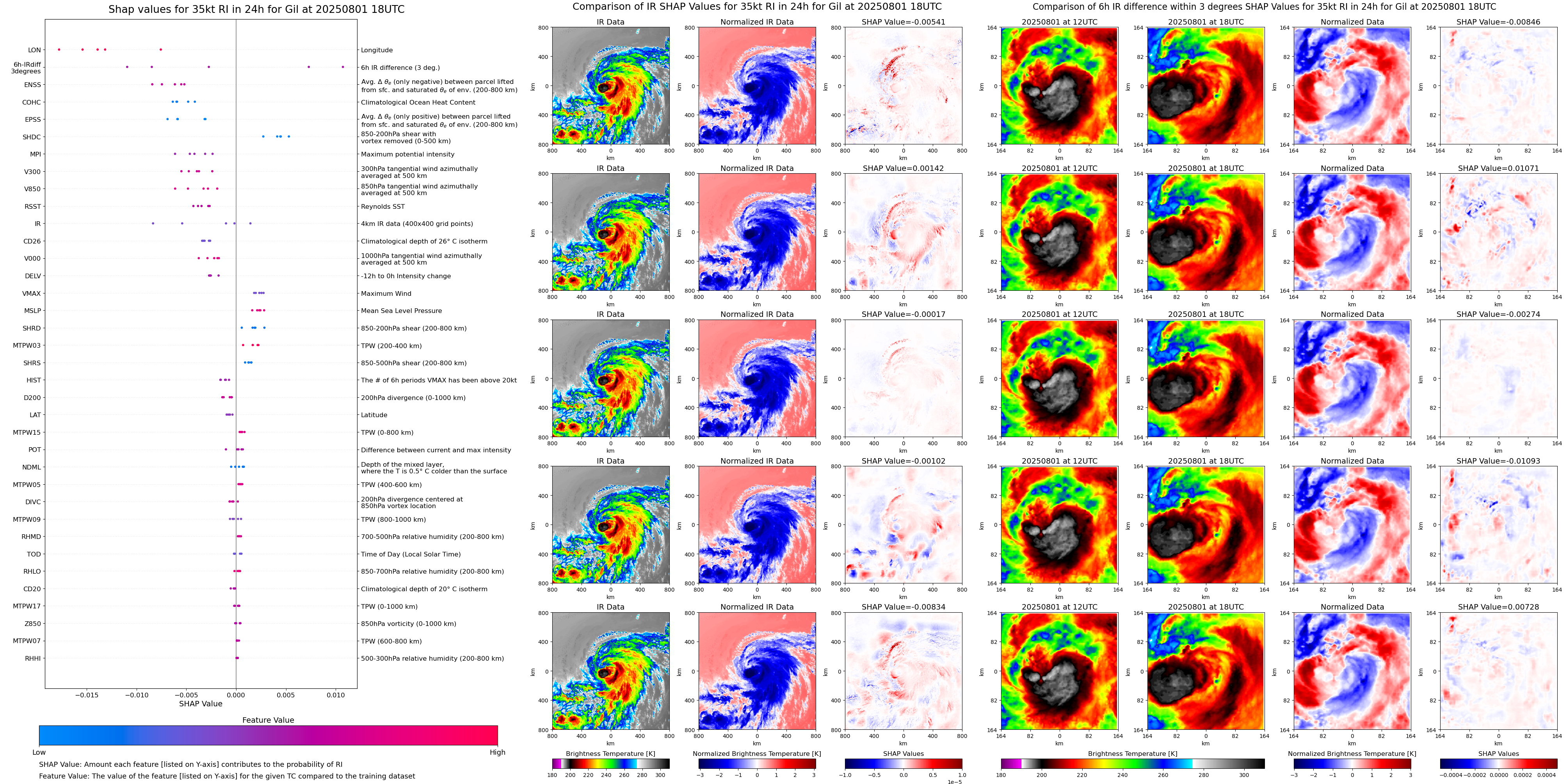Click the Shap values for 35kt RI title
Viewport: 1567px width, 784px height.
256,9
